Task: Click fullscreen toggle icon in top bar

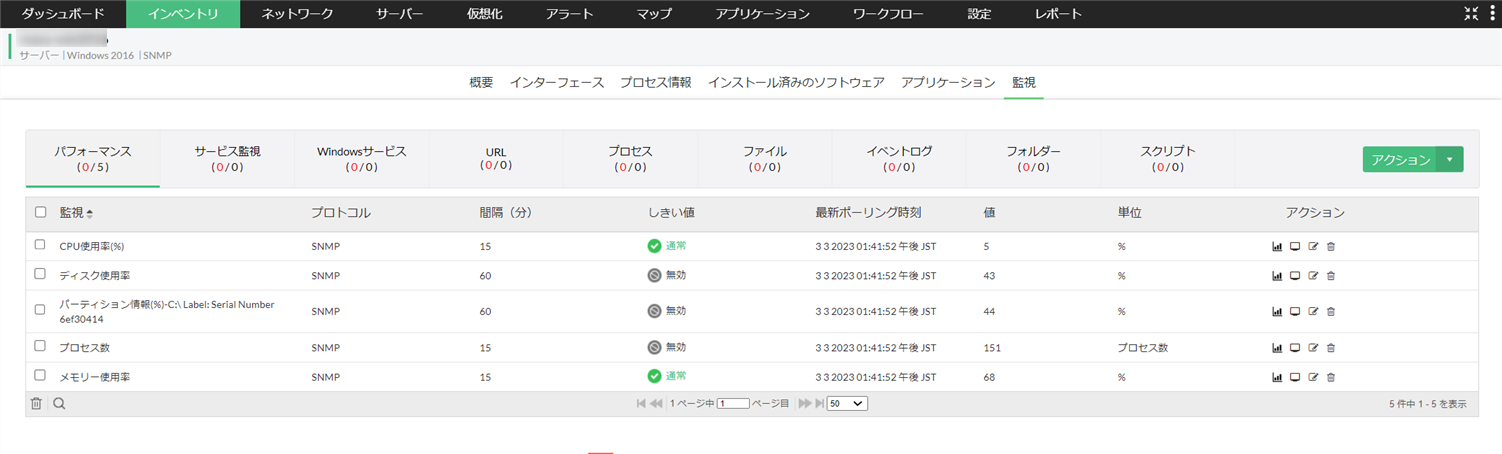Action: 1470,14
